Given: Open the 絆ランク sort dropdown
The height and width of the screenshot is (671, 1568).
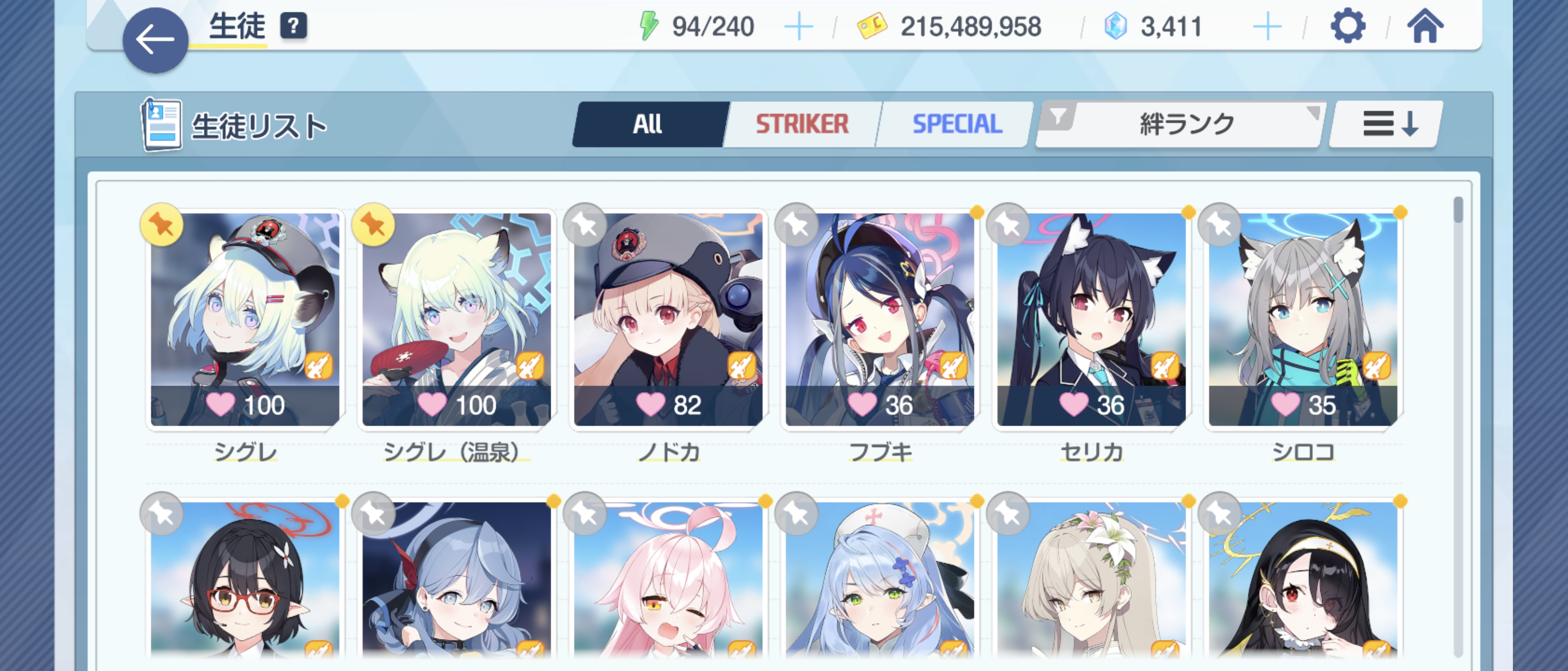Looking at the screenshot, I should [x=1180, y=124].
